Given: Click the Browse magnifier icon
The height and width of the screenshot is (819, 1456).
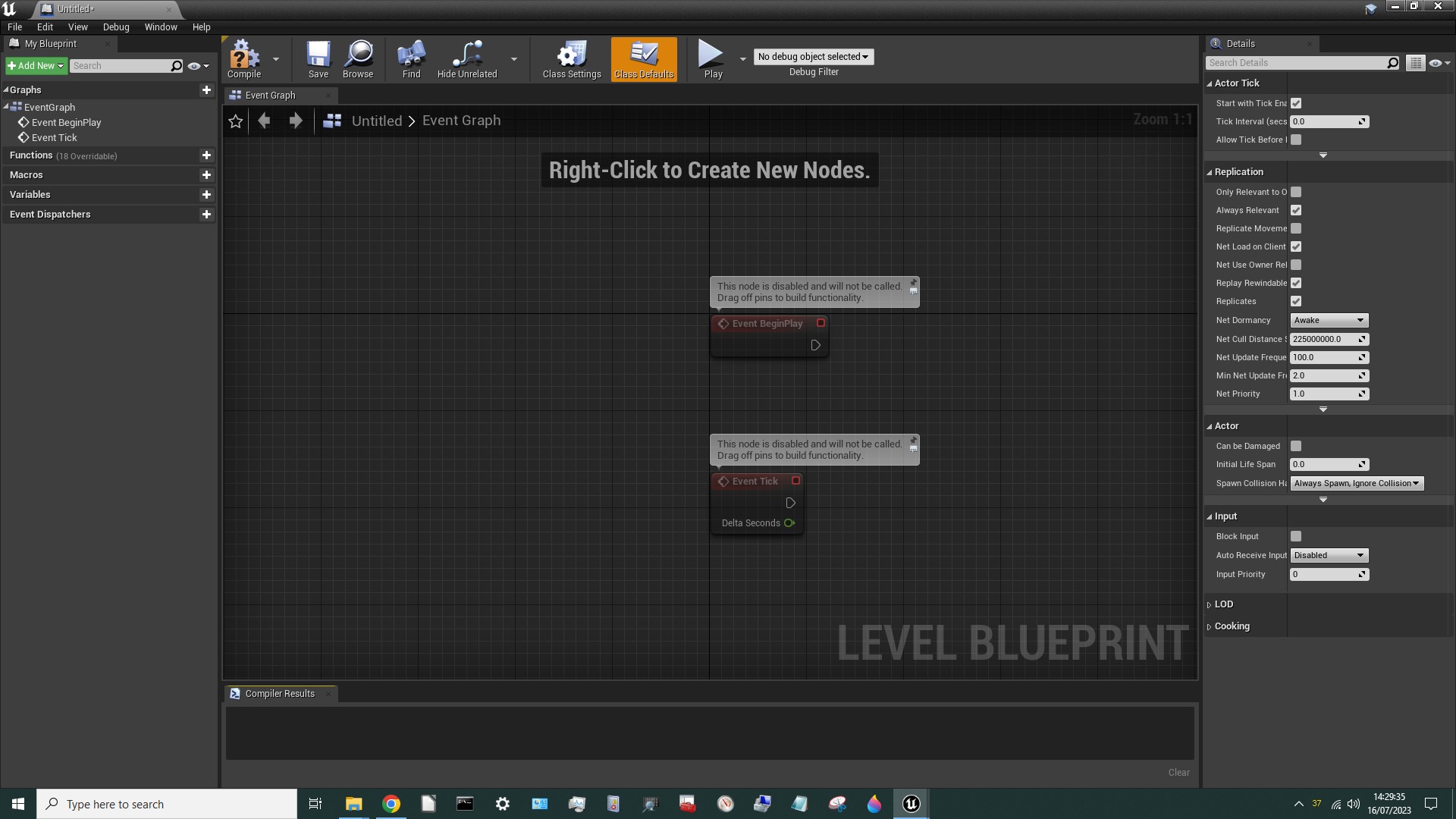Looking at the screenshot, I should pyautogui.click(x=358, y=59).
